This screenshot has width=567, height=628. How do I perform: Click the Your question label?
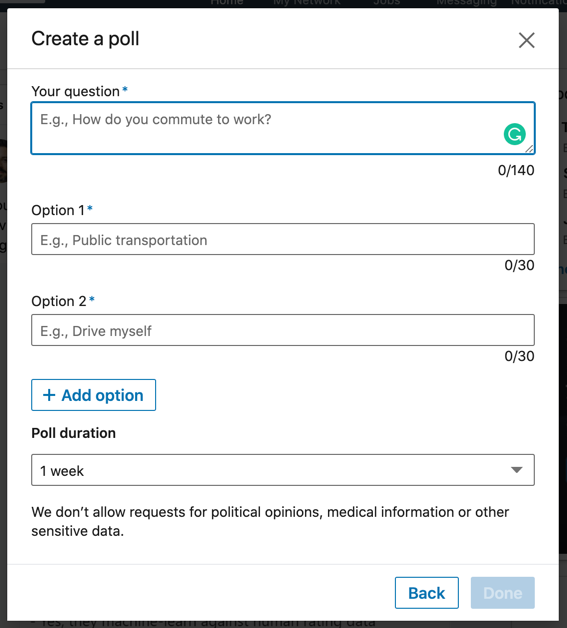pyautogui.click(x=75, y=91)
